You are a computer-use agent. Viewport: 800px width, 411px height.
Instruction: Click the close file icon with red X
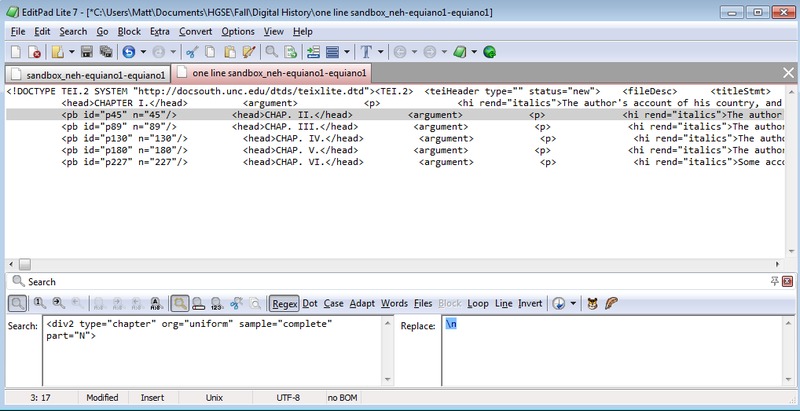click(x=34, y=52)
